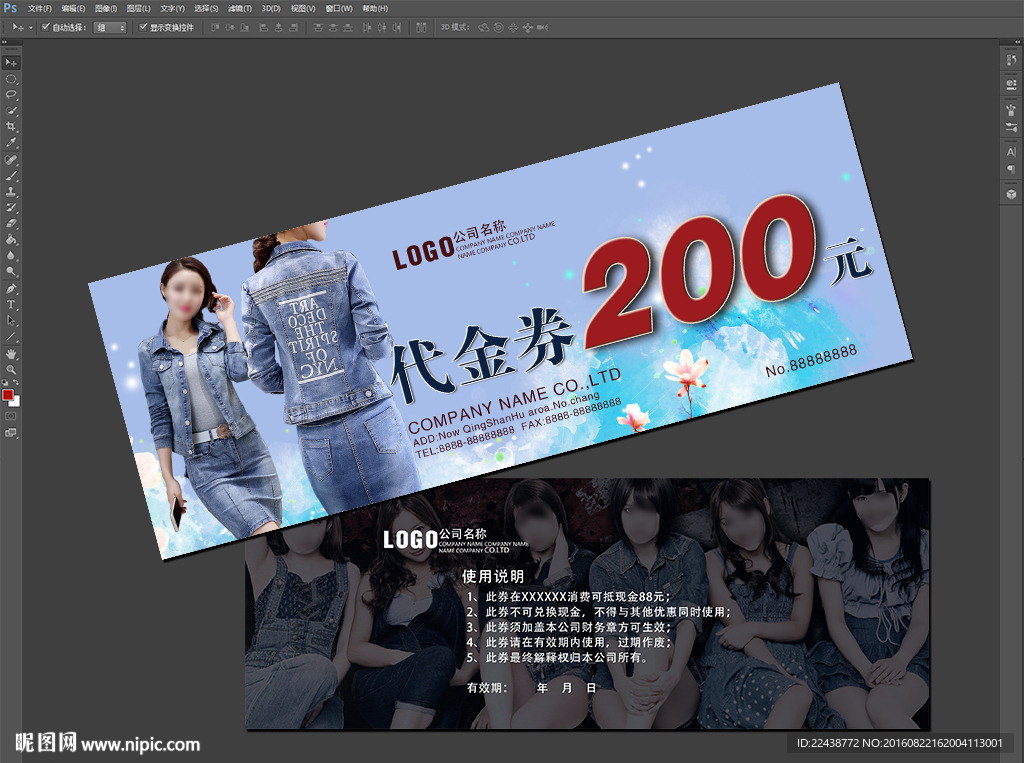Select the Blur tool

point(11,255)
